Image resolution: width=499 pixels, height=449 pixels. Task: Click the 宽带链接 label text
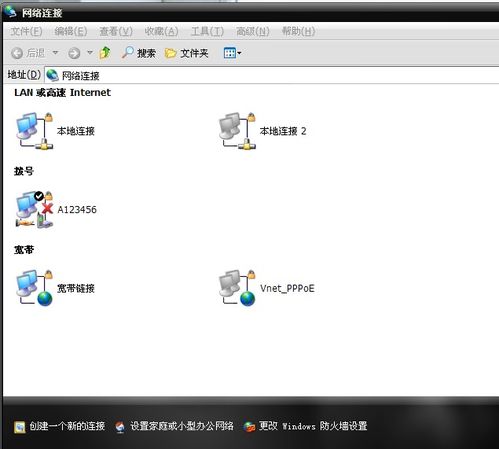click(x=76, y=288)
